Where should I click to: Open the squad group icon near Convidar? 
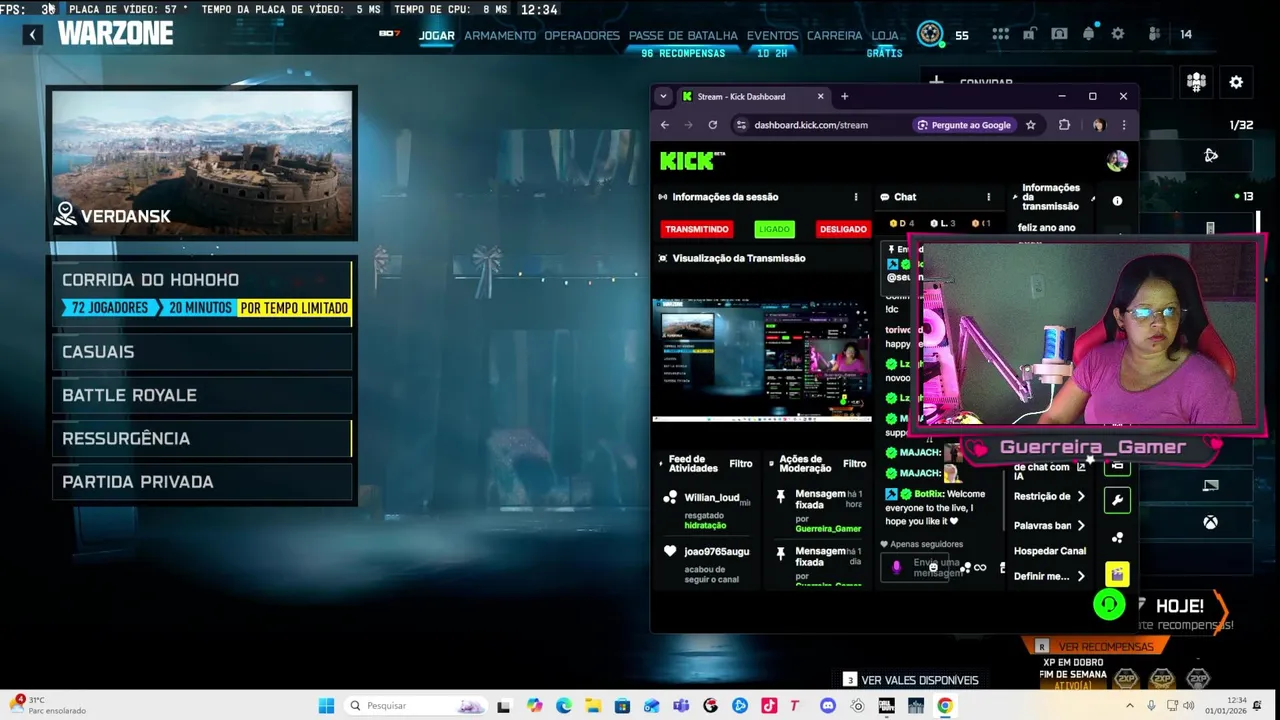point(1196,83)
